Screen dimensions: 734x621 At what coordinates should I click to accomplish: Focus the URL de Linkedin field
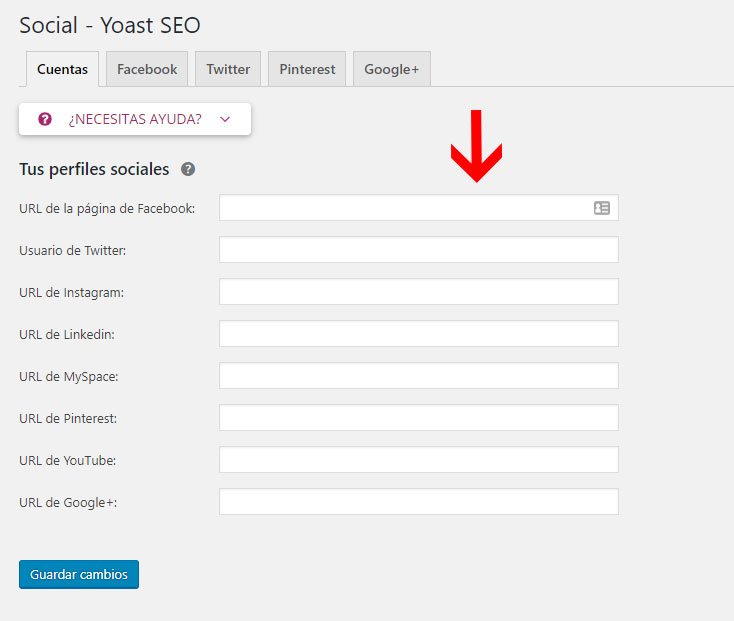click(x=418, y=334)
